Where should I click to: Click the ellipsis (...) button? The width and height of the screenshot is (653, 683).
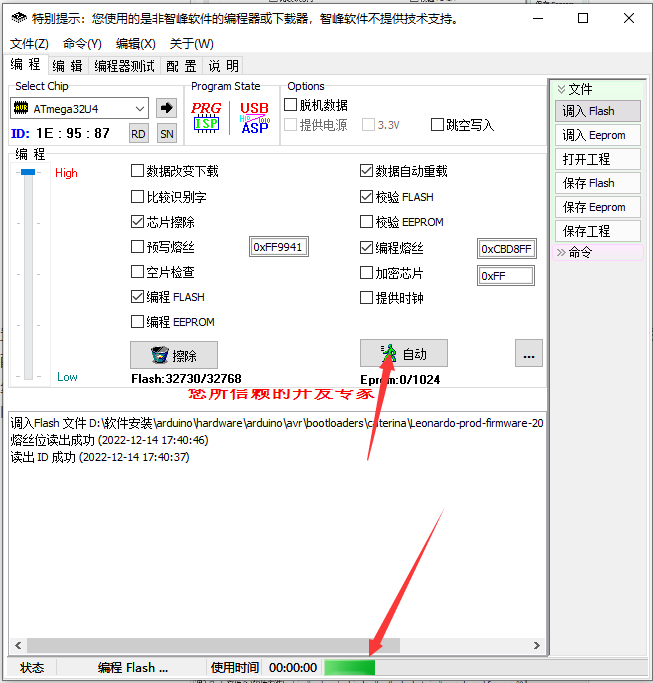point(528,353)
